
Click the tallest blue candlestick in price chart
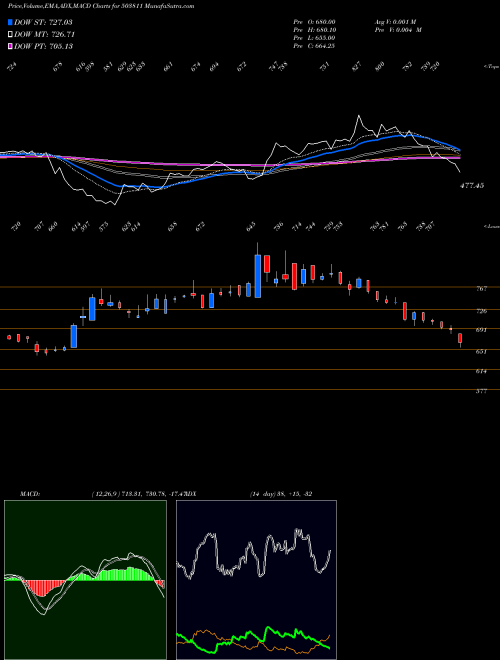click(258, 276)
